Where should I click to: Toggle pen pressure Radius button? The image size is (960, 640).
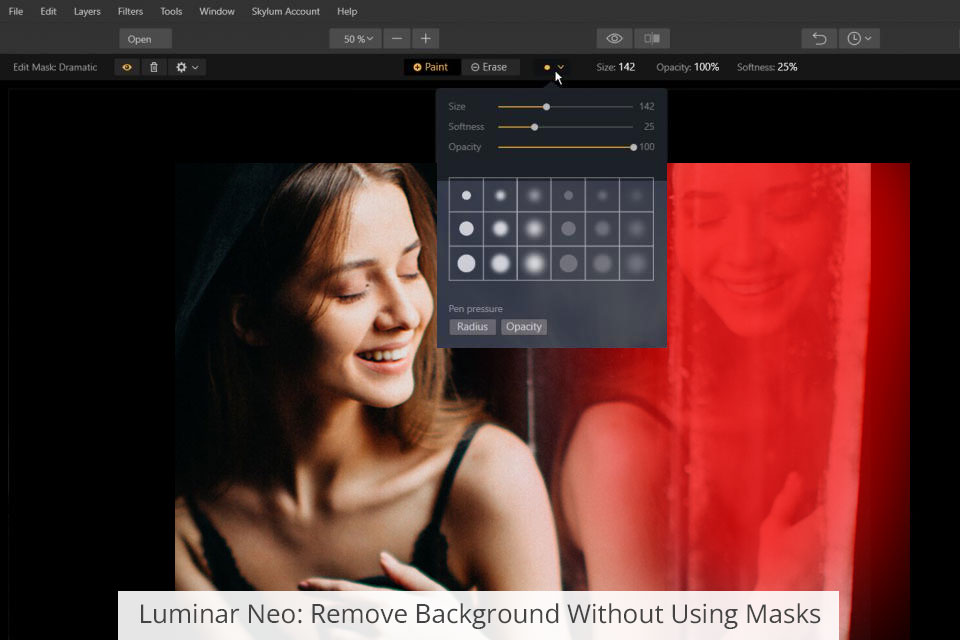click(472, 327)
